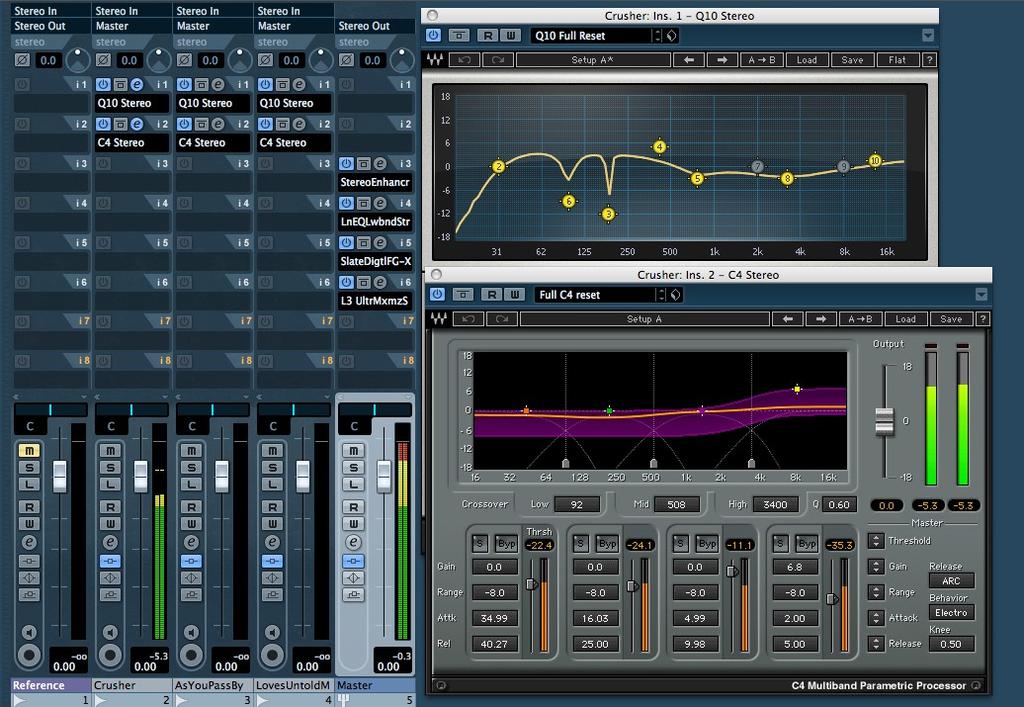Toggle ARC release mode button
1024x707 pixels.
pos(951,581)
